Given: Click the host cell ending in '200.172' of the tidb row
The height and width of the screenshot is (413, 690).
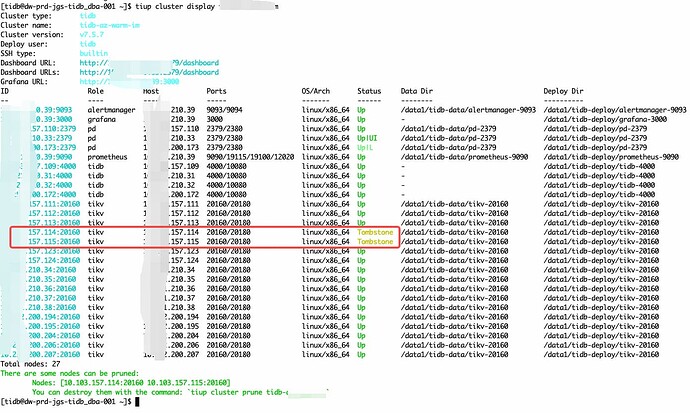Looking at the screenshot, I should [x=171, y=194].
